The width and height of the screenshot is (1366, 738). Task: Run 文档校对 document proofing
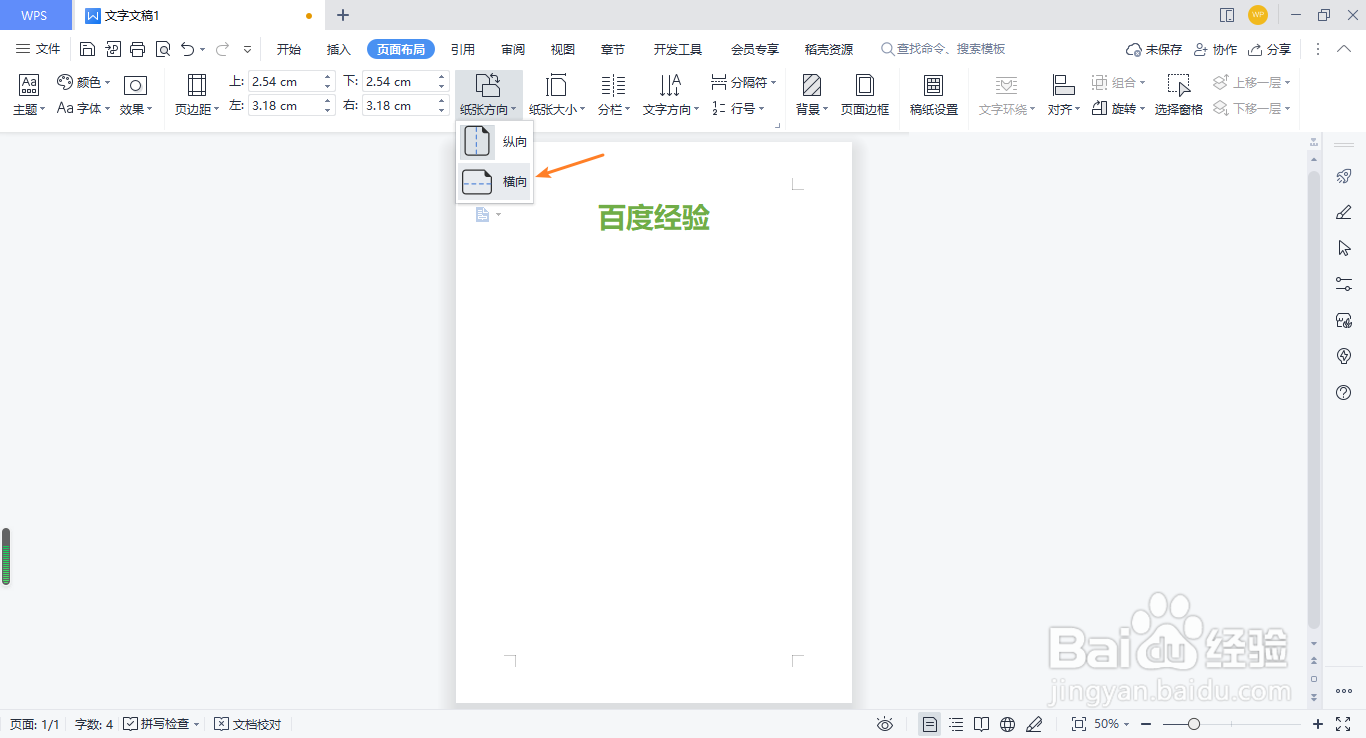(x=247, y=723)
